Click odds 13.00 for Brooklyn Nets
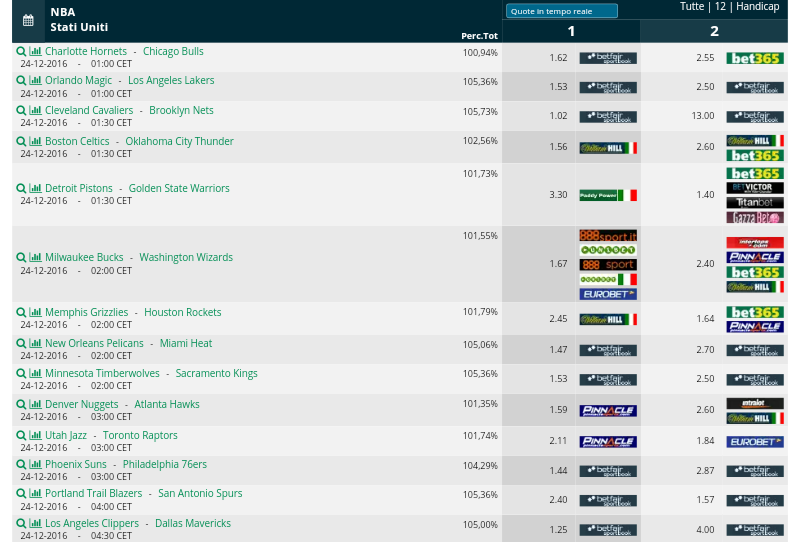 (x=703, y=116)
